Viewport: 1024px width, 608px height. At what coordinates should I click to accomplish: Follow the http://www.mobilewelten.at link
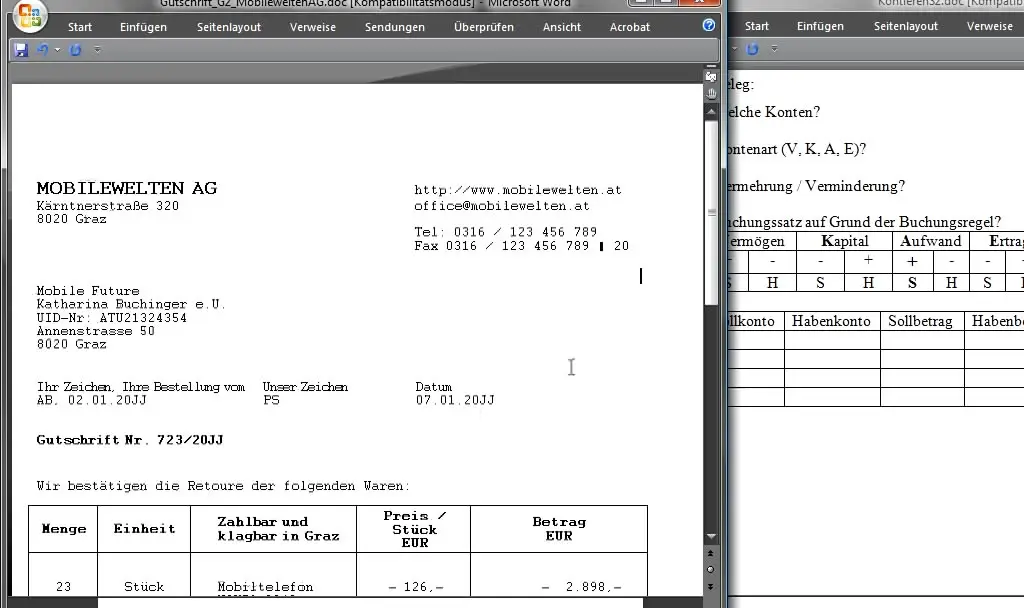518,190
